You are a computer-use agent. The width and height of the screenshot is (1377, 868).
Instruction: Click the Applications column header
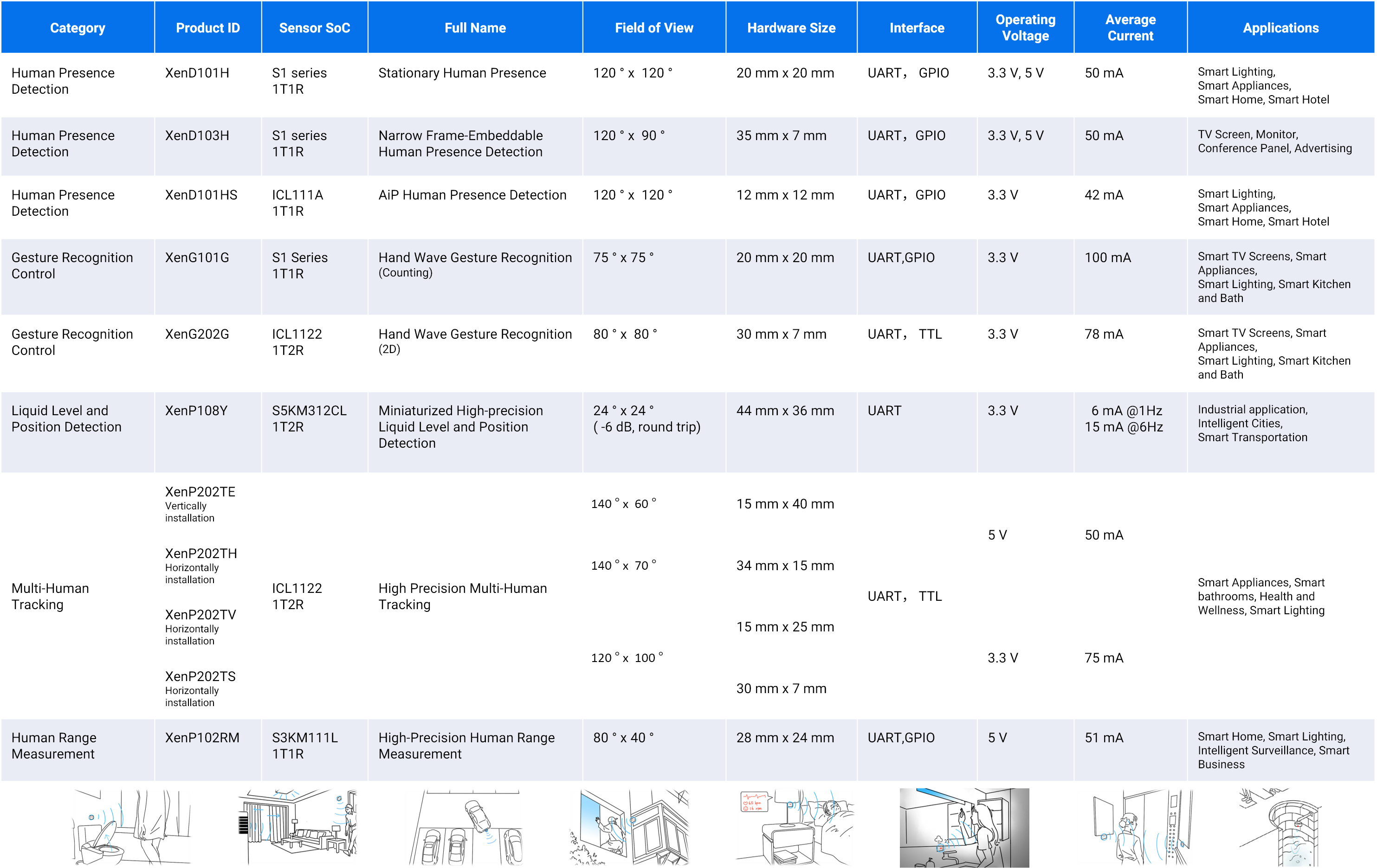coord(1280,27)
